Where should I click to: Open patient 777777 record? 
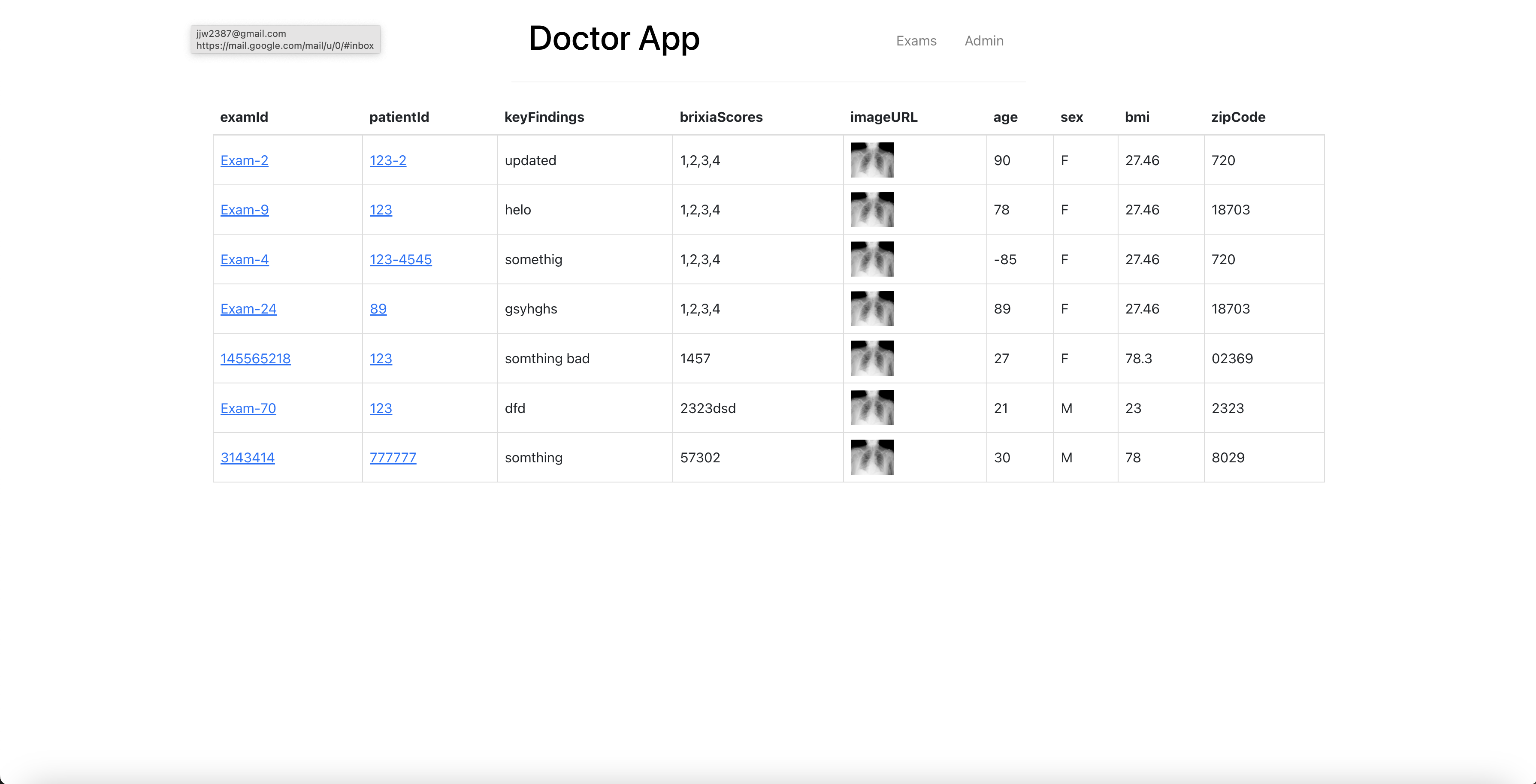tap(392, 457)
